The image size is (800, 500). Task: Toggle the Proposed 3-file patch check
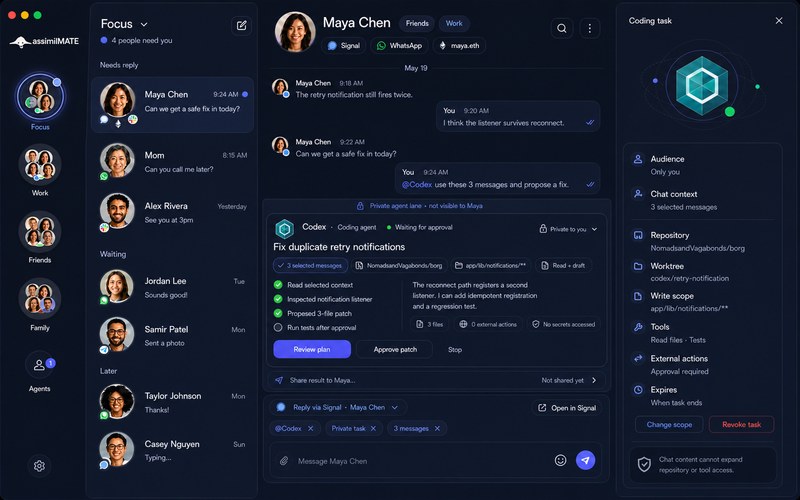point(278,313)
